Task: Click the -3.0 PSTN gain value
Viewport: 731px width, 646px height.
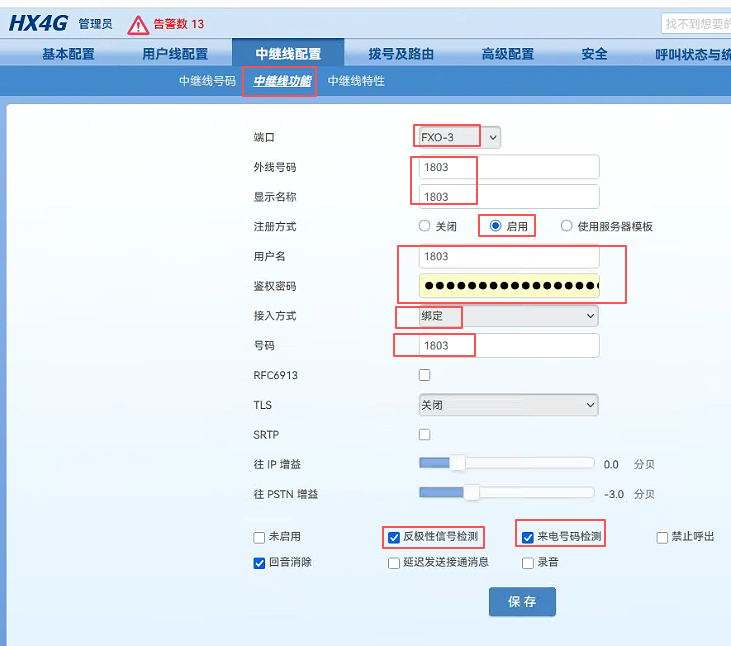Action: tap(614, 494)
